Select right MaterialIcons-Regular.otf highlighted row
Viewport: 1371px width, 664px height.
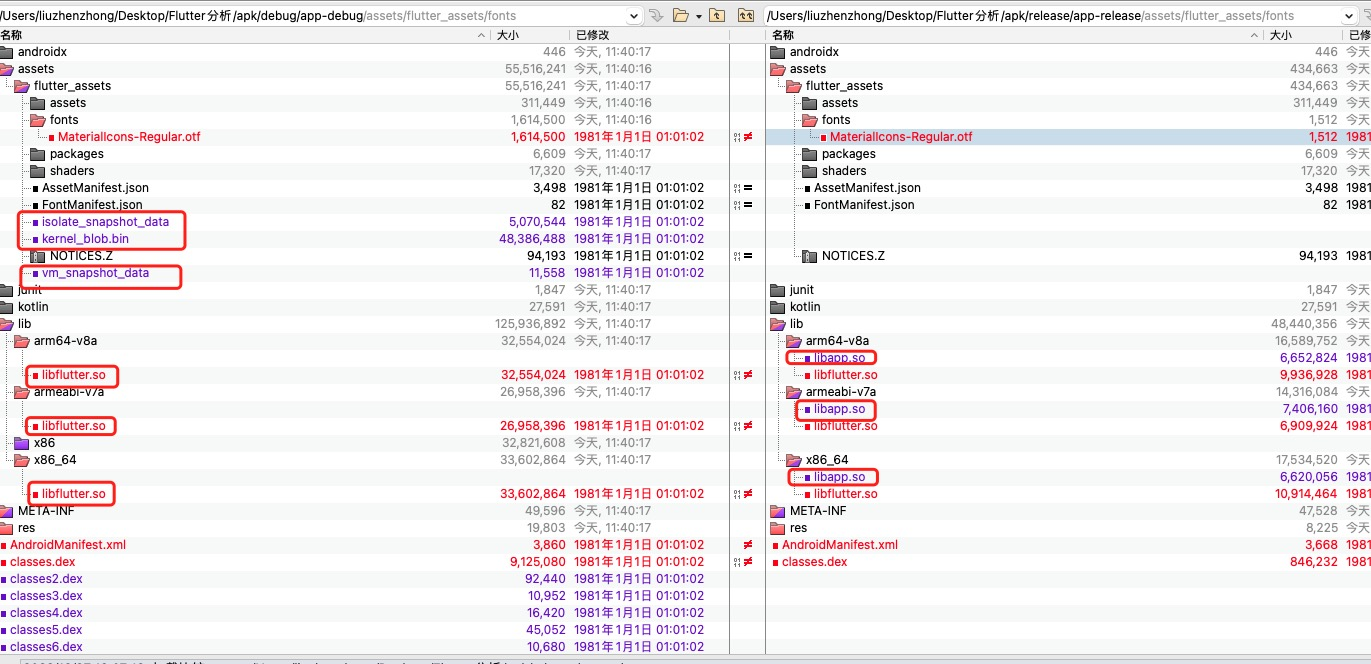tap(1068, 137)
